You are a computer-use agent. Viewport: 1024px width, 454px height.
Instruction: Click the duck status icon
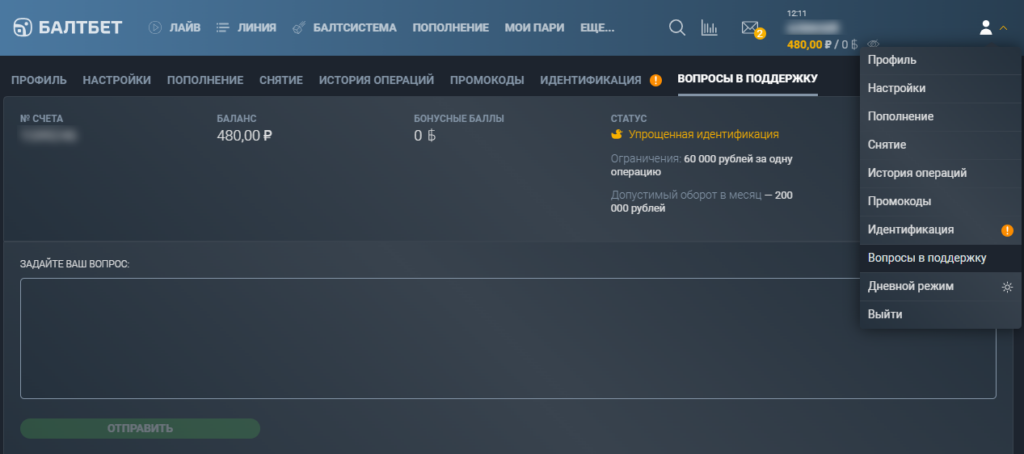click(x=616, y=134)
